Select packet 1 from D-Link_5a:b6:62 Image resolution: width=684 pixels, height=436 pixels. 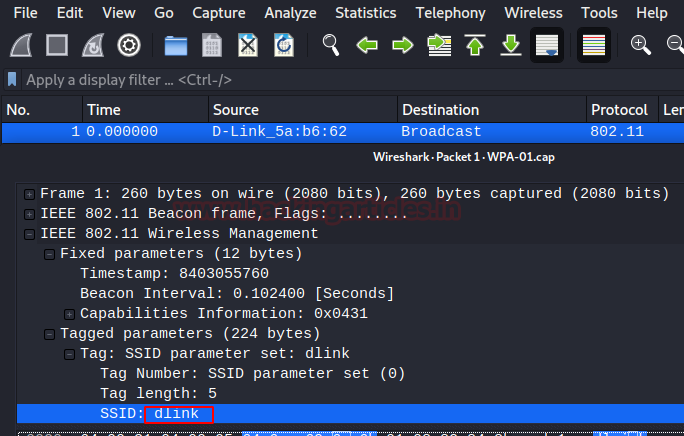coord(343,132)
